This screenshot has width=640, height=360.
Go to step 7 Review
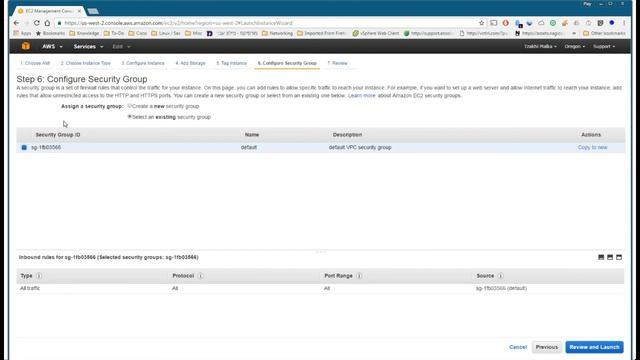pyautogui.click(x=337, y=63)
